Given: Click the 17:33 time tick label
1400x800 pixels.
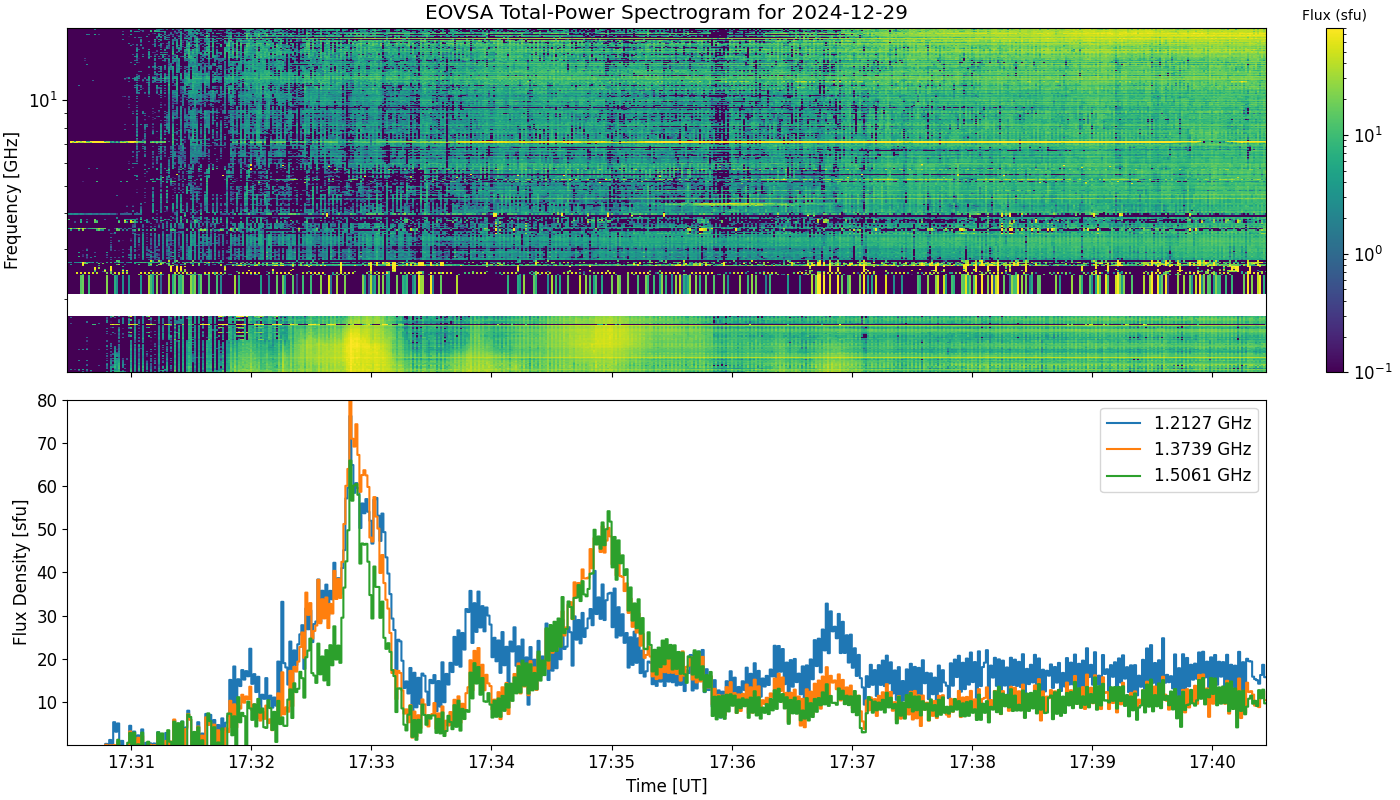Looking at the screenshot, I should (371, 762).
